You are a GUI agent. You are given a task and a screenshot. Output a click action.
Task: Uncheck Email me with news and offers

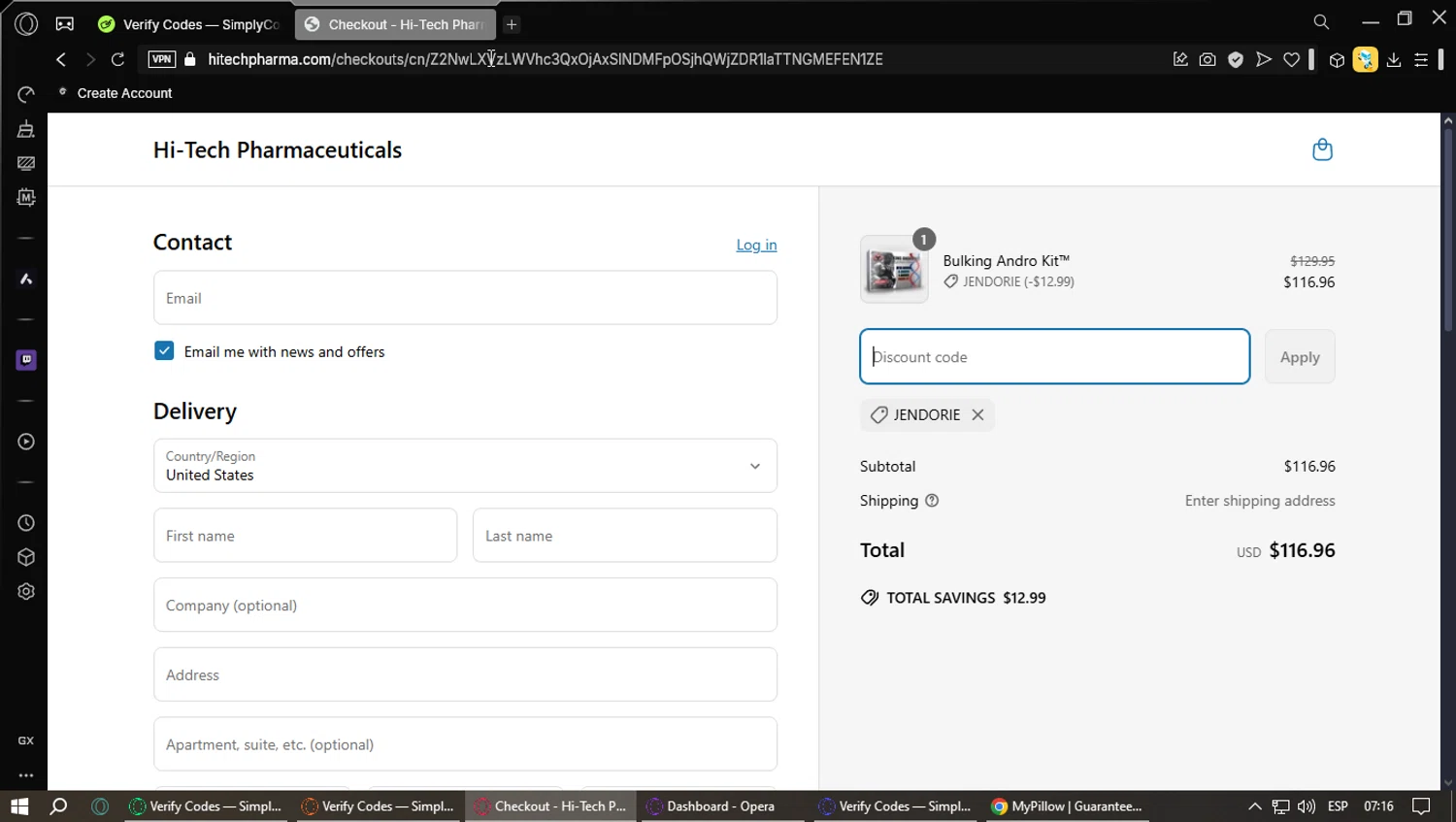point(164,351)
